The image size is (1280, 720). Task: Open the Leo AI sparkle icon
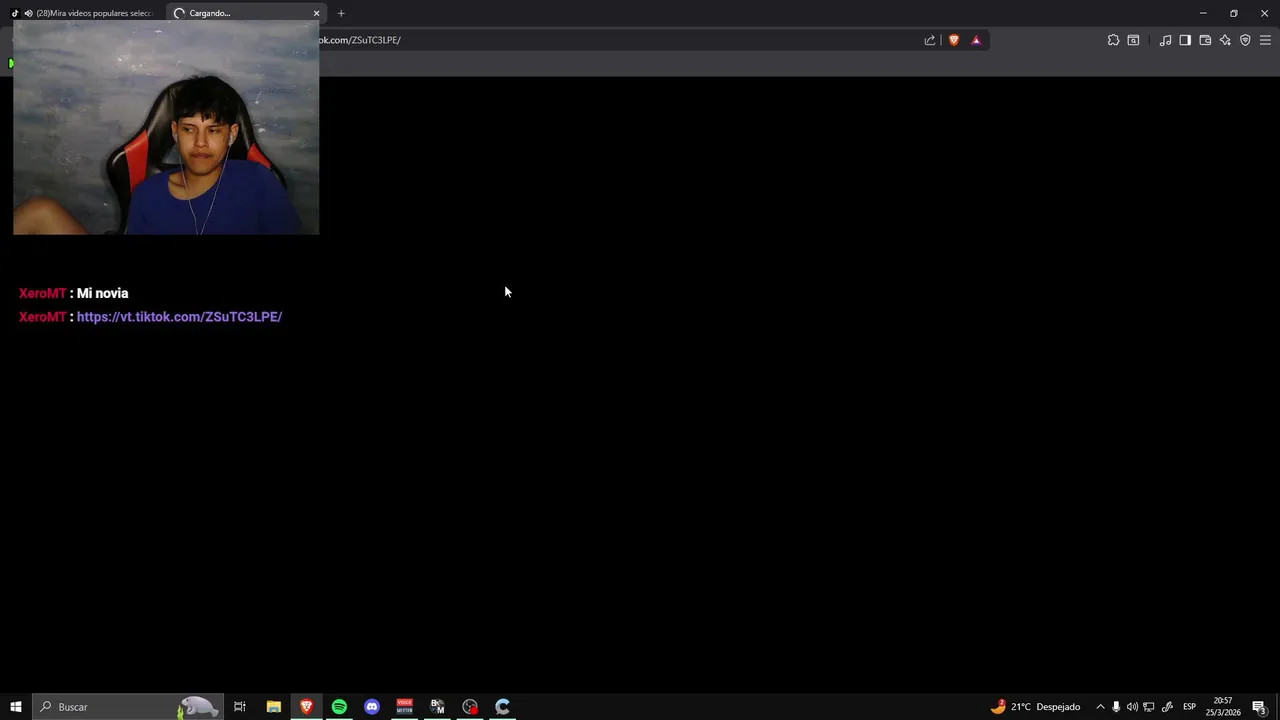click(x=1225, y=40)
